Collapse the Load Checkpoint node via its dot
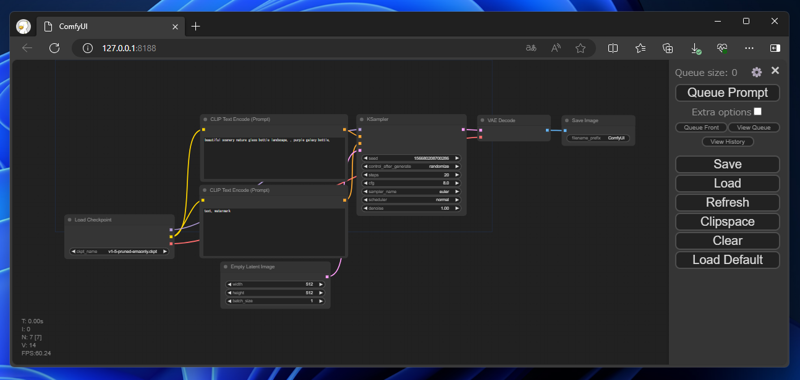Image resolution: width=800 pixels, height=380 pixels. click(x=69, y=220)
